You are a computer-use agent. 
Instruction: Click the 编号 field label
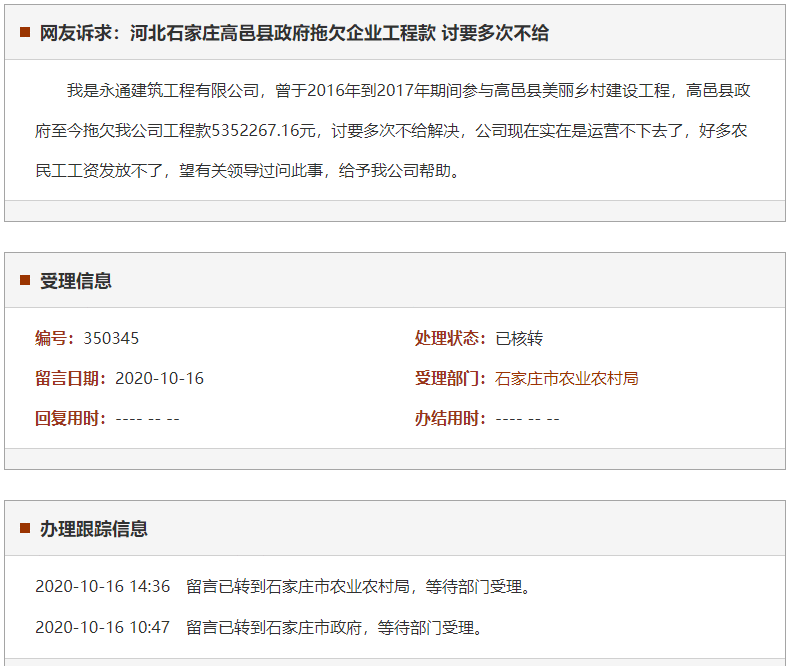click(54, 338)
